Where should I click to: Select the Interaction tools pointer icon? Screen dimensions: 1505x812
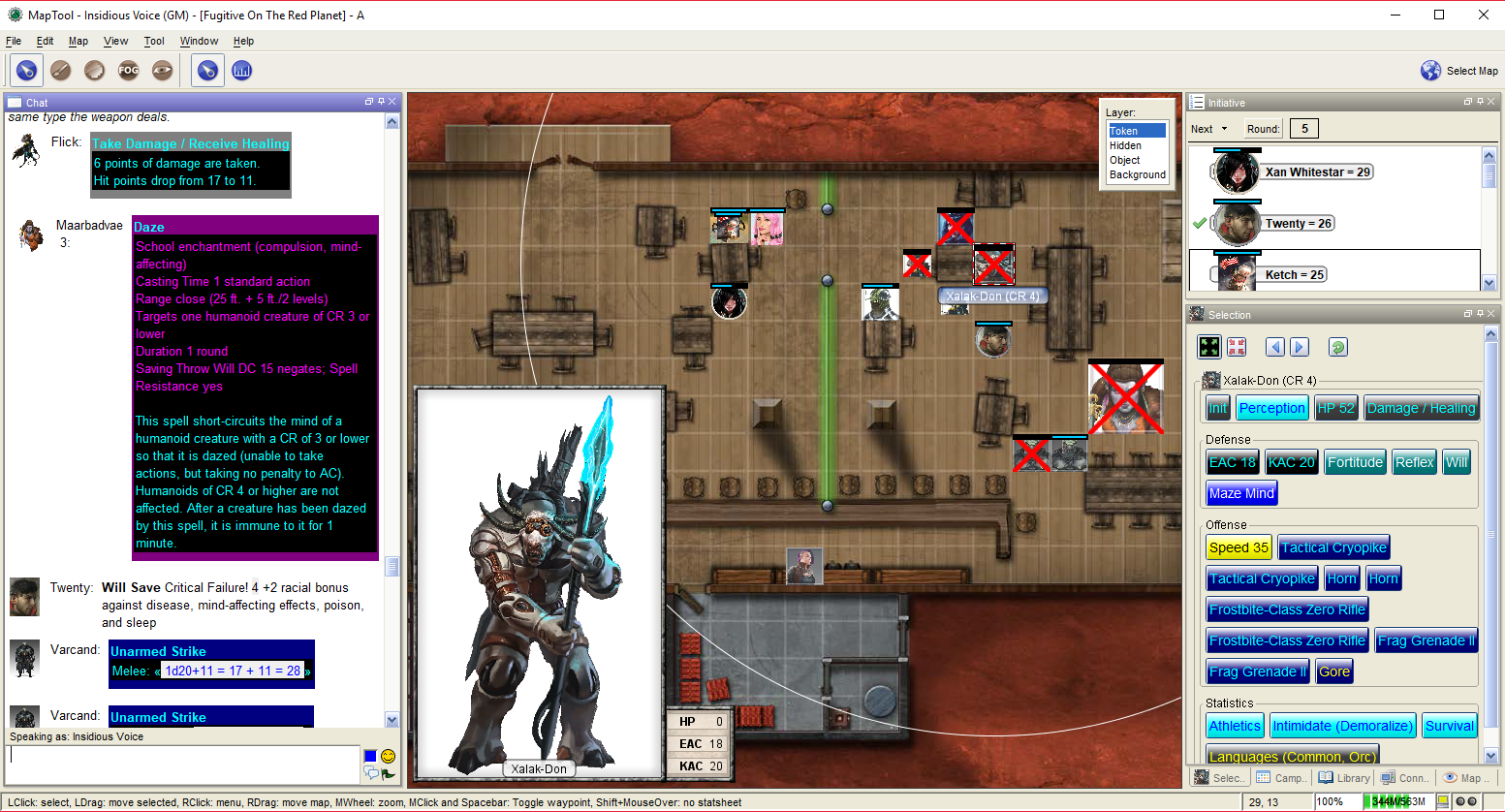pos(27,71)
